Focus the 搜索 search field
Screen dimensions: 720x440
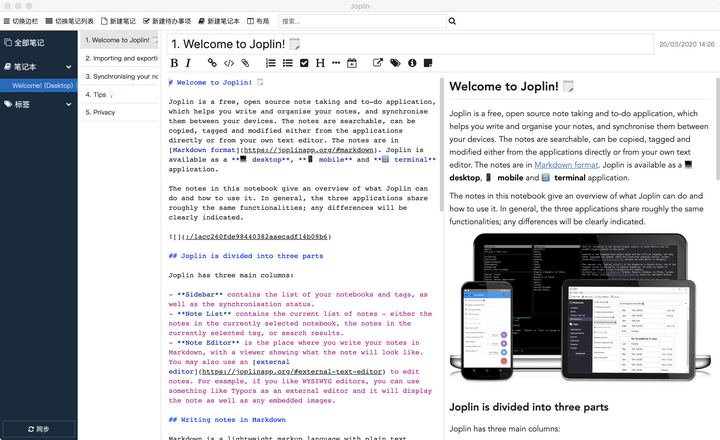point(362,21)
